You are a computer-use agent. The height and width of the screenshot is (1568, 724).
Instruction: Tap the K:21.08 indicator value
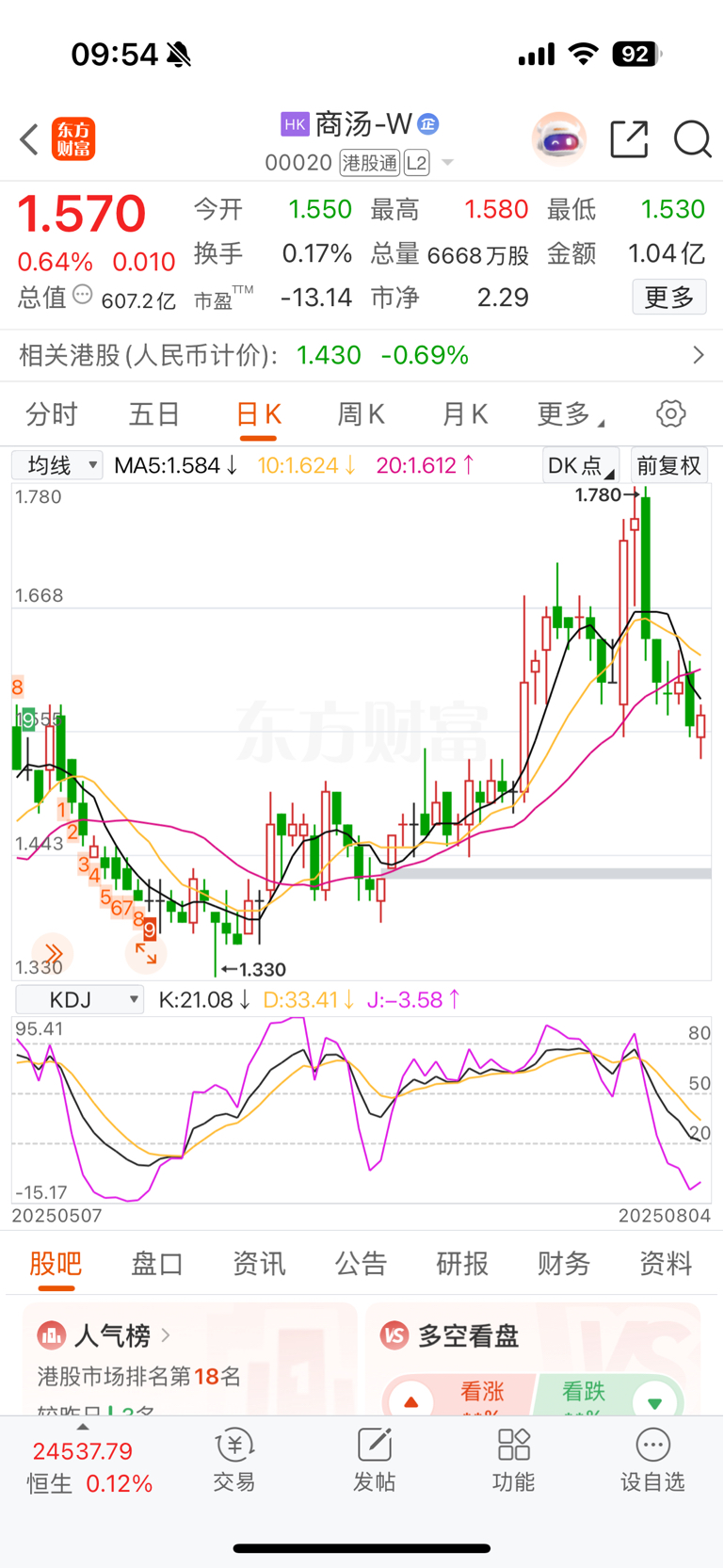click(204, 999)
